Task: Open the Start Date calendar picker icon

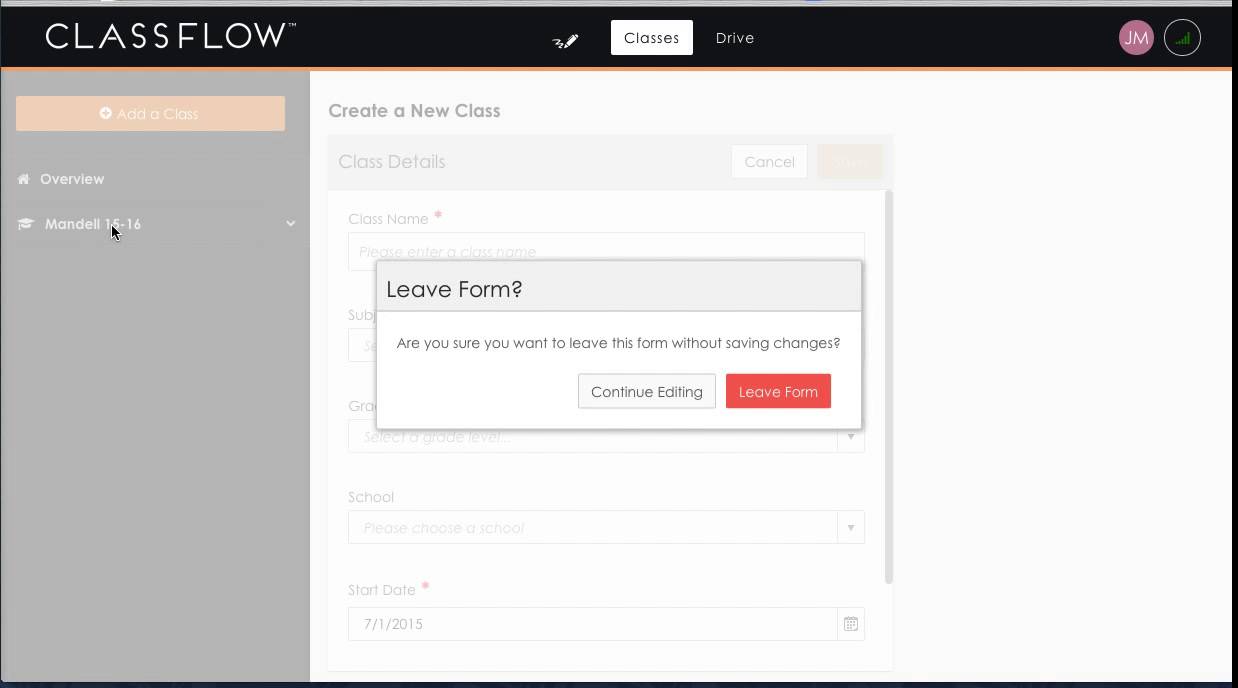Action: (x=851, y=624)
